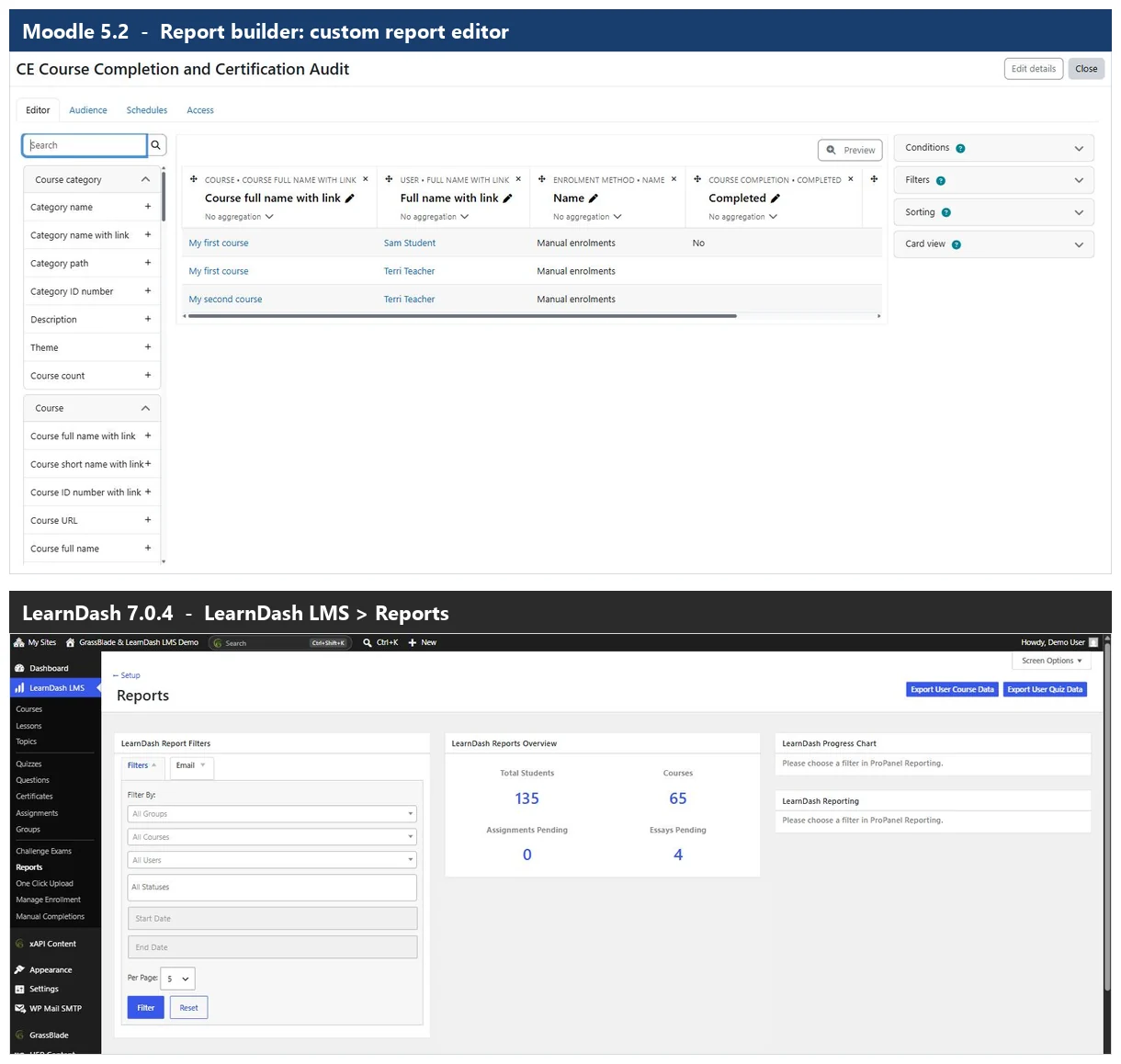The height and width of the screenshot is (1064, 1121).
Task: Edit the 'Full name with link' column title pencil
Action: pos(507,198)
